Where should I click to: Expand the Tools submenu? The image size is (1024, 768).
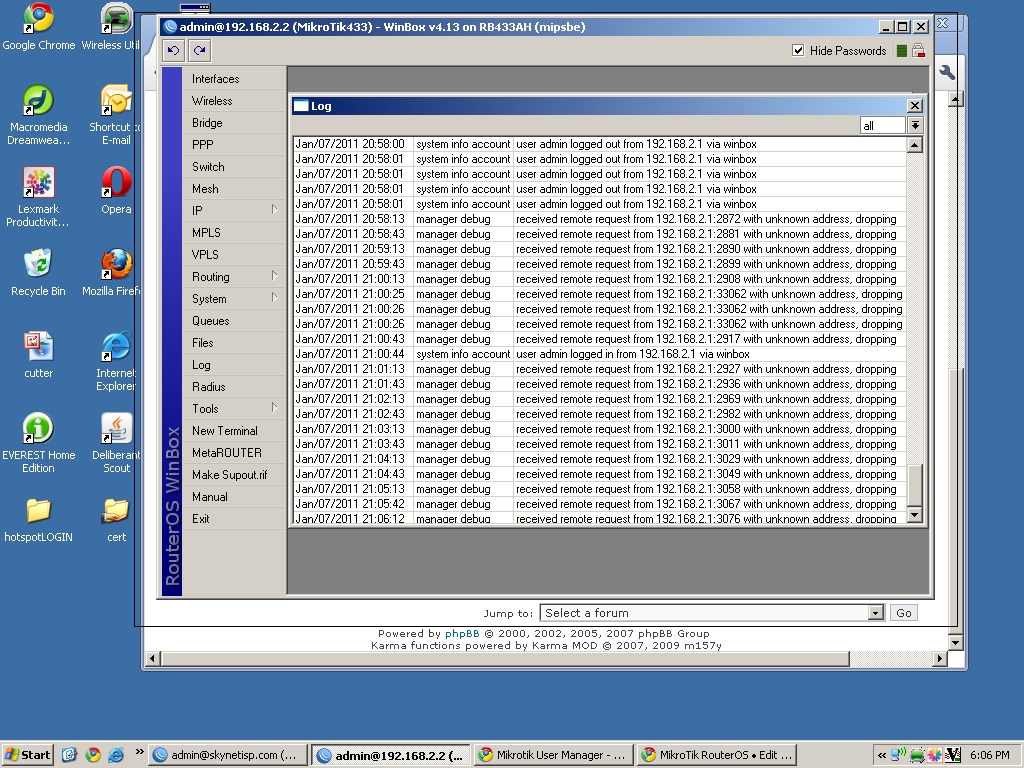[x=274, y=408]
